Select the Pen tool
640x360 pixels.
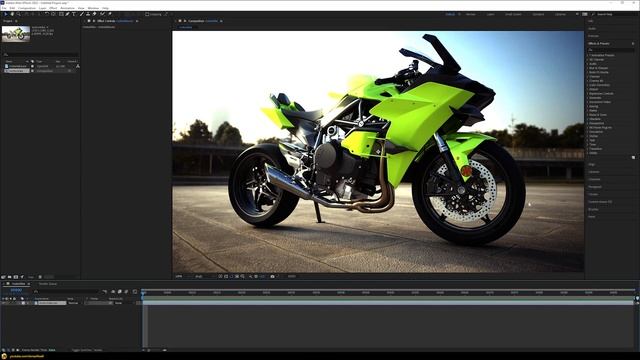click(67, 14)
